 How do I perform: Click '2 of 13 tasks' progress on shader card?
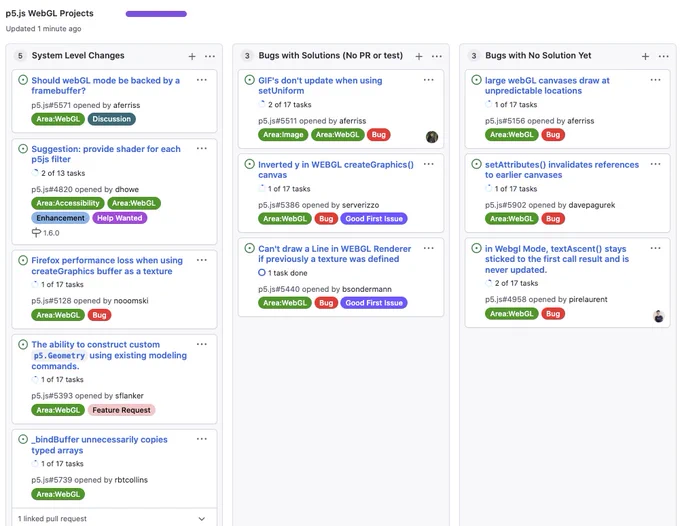coord(59,173)
